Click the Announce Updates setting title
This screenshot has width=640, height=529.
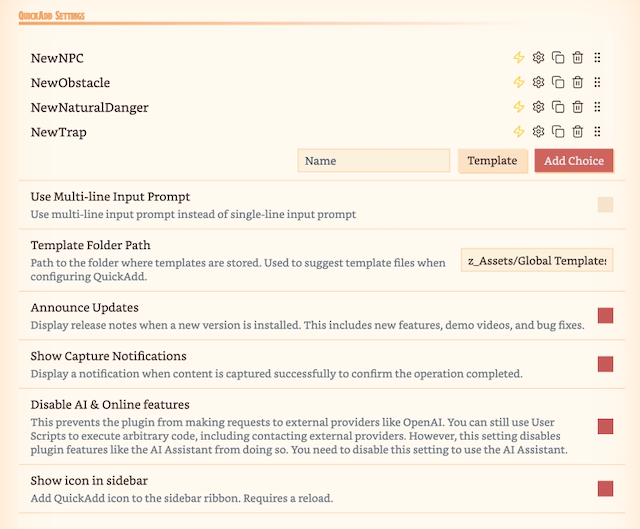(84, 307)
